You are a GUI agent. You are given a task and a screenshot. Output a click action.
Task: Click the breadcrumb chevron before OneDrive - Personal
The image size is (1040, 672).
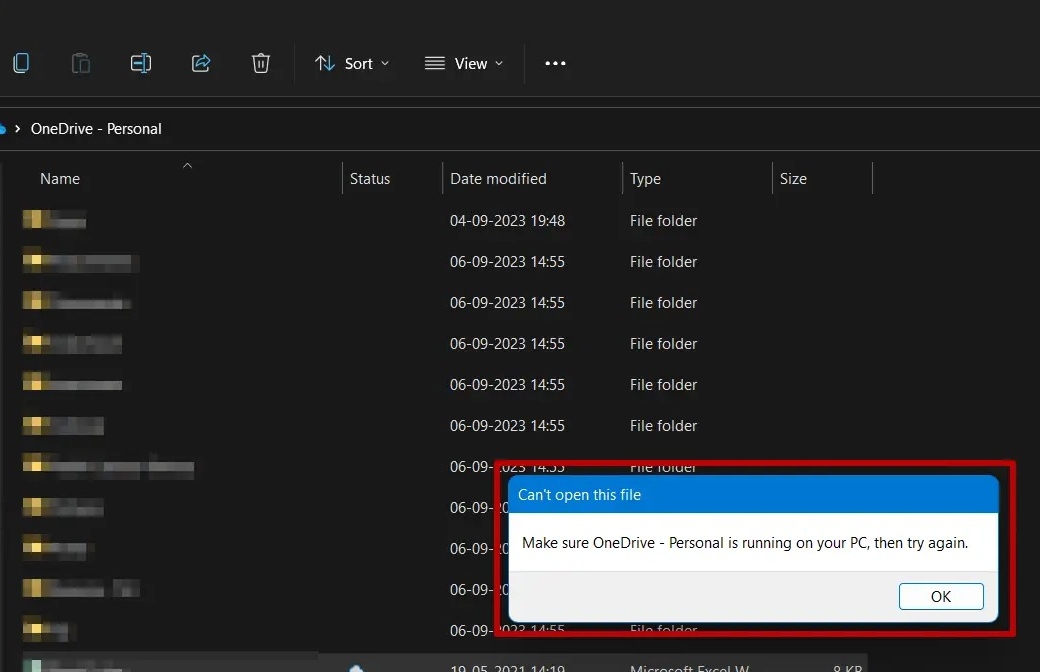pos(19,128)
